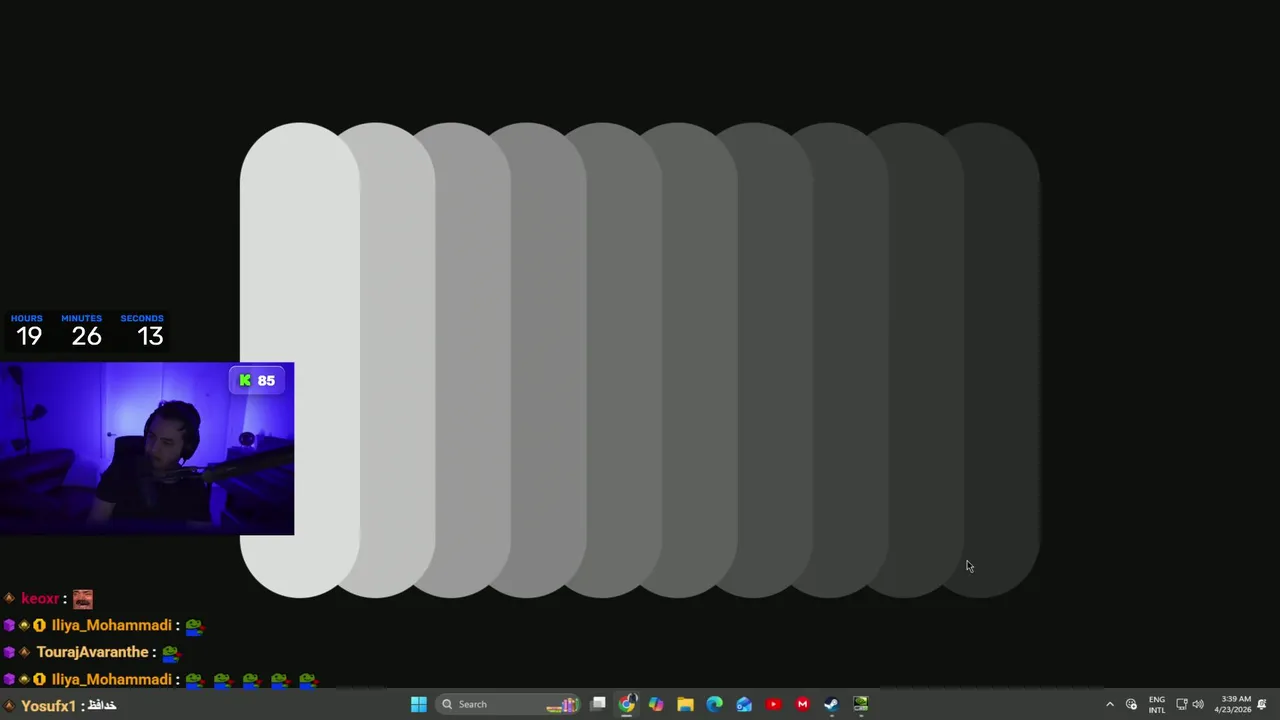Open Google Chrome from the taskbar
The width and height of the screenshot is (1280, 720).
coord(627,704)
